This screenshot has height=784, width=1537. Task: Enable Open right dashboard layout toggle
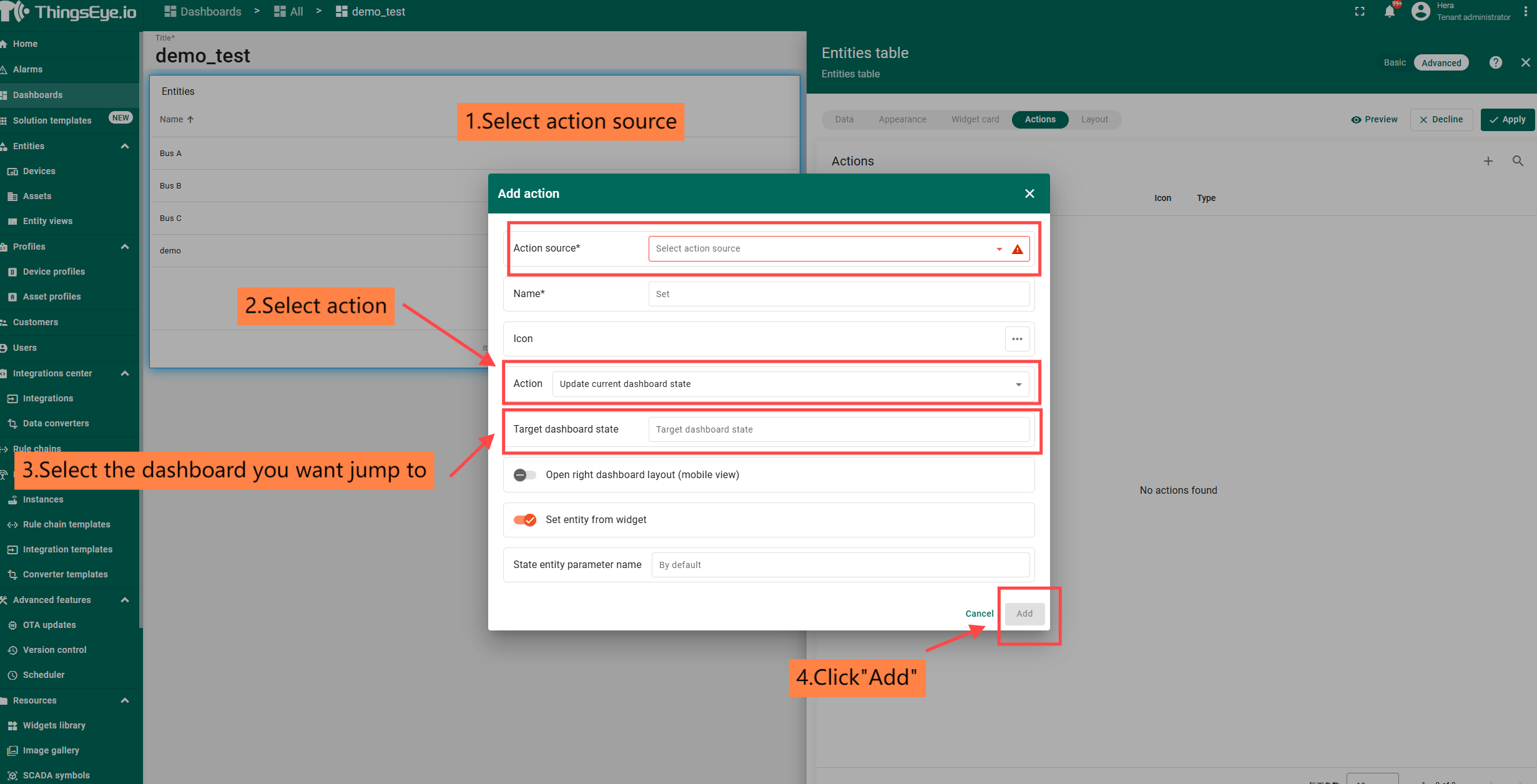(524, 475)
